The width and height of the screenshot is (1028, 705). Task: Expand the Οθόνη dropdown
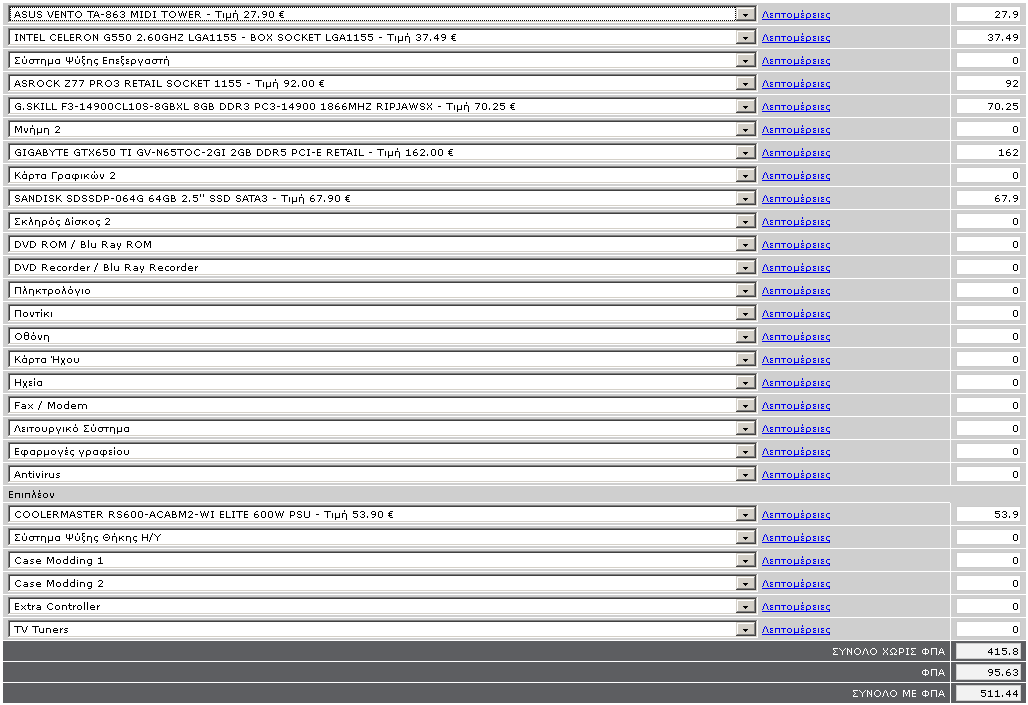(382, 336)
